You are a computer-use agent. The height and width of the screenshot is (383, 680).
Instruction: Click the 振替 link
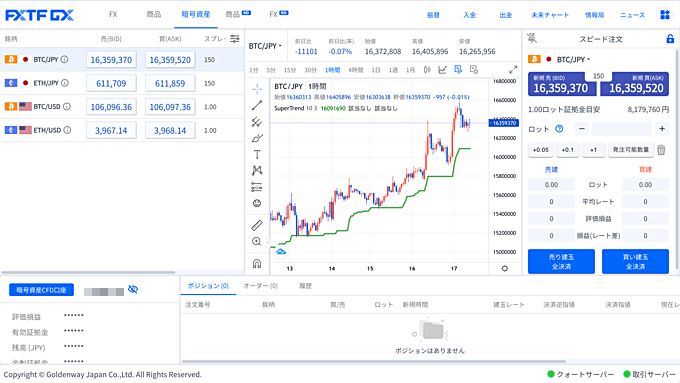[x=433, y=15]
